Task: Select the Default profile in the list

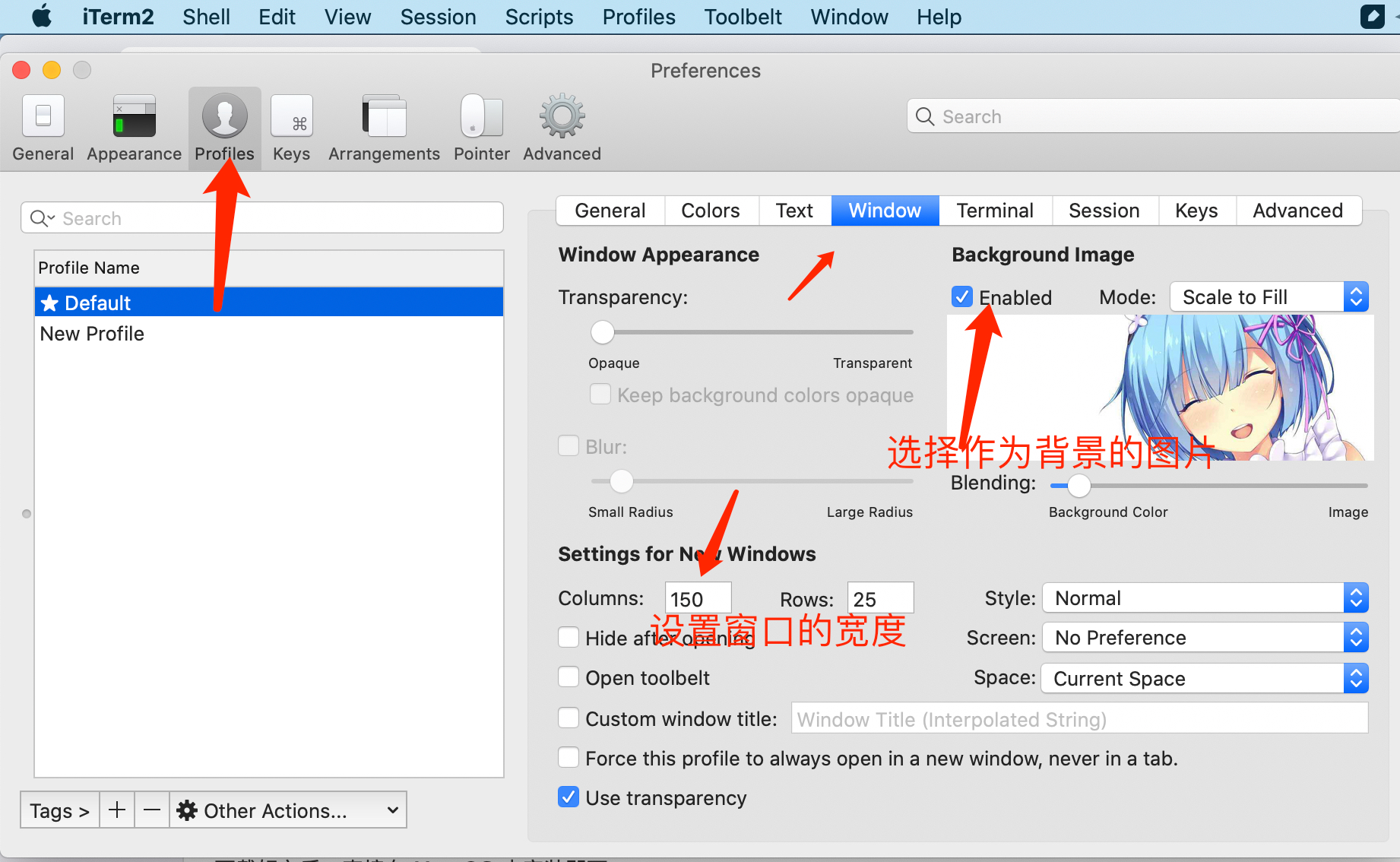Action: (x=269, y=303)
